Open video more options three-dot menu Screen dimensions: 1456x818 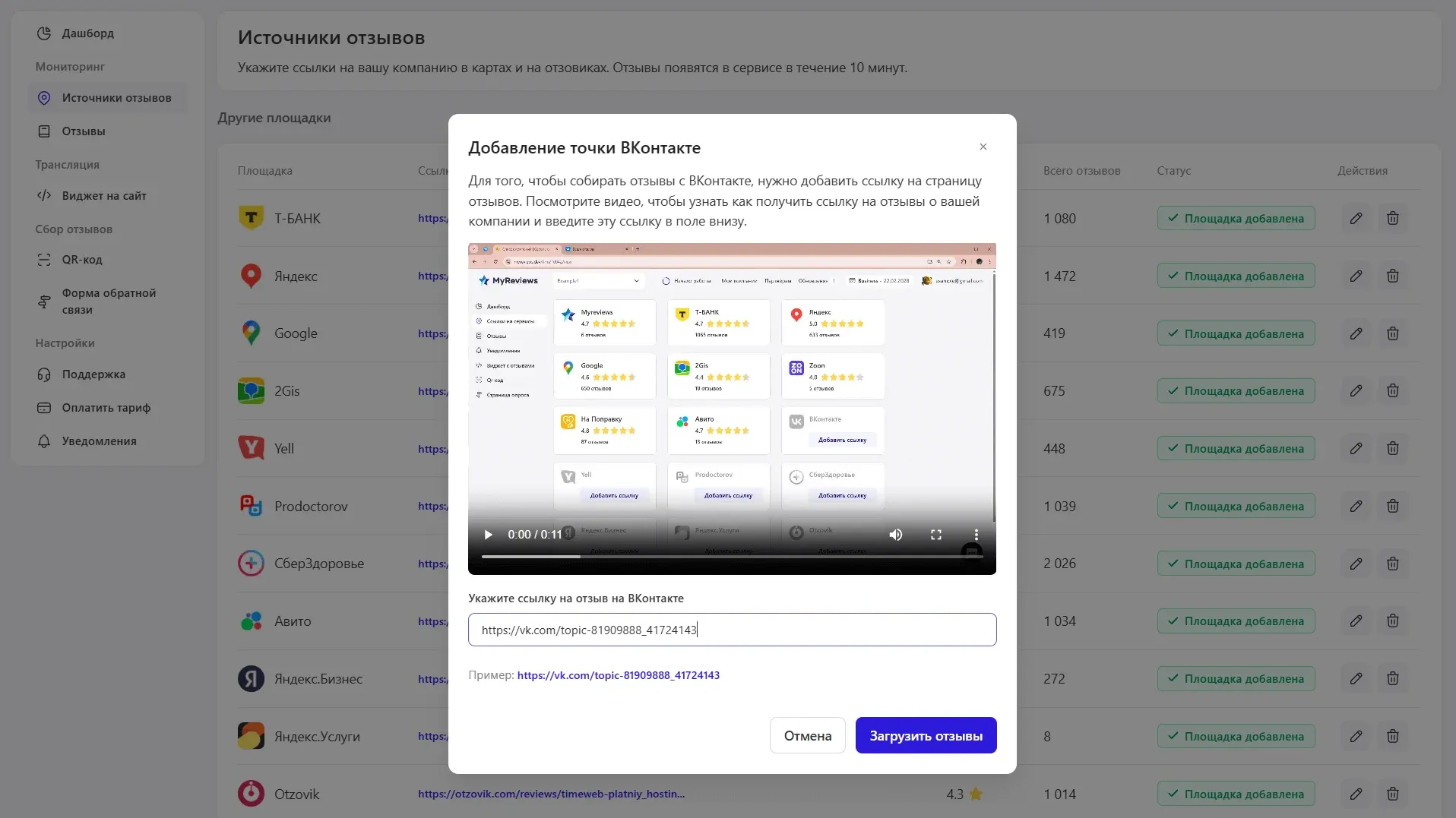point(976,535)
